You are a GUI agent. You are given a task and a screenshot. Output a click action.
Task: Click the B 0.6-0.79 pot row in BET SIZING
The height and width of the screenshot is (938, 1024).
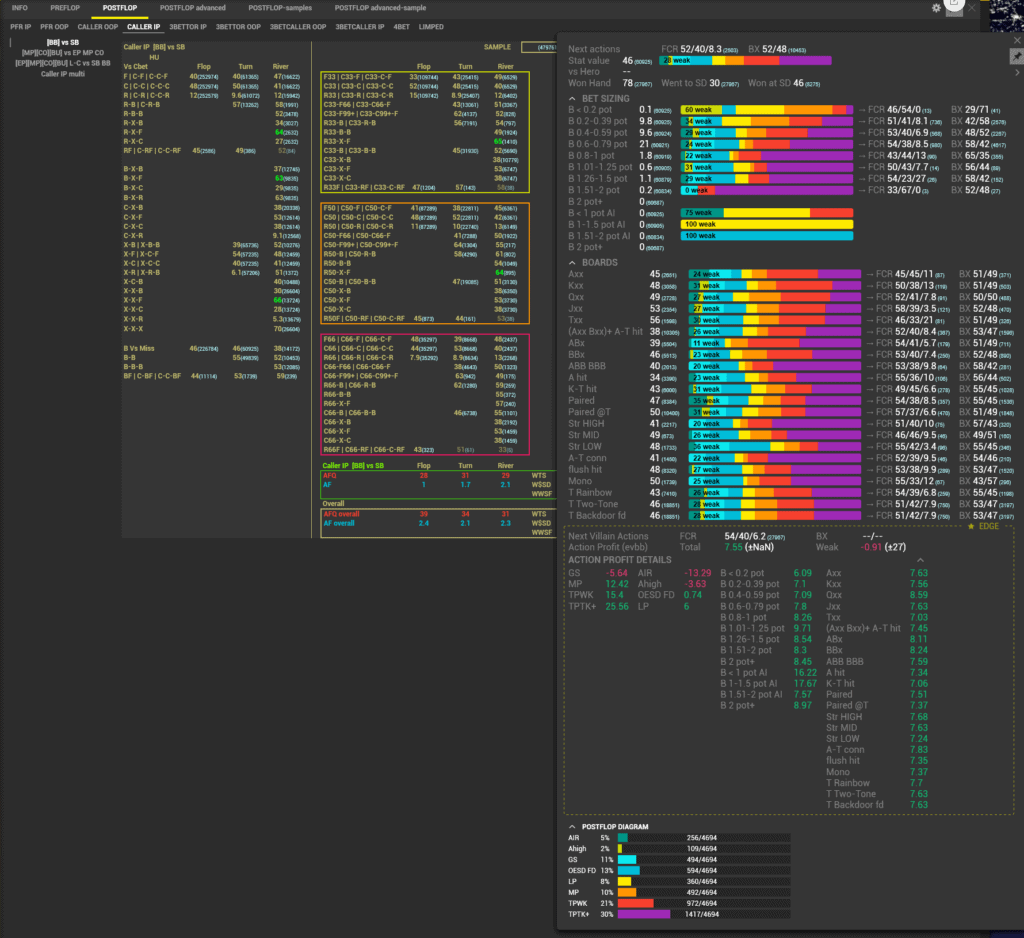pyautogui.click(x=786, y=144)
